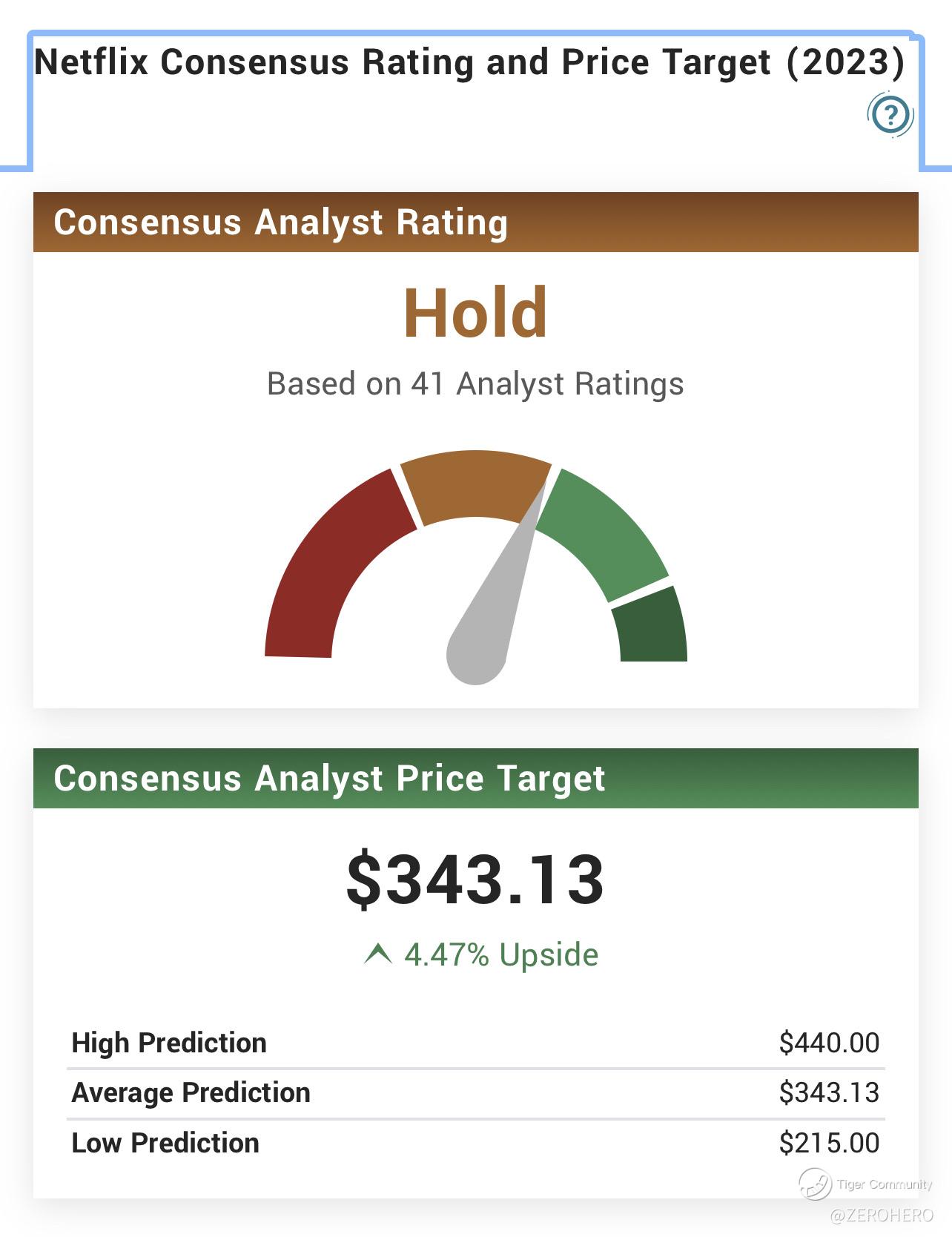Select the Low Prediction row label

pos(165,1143)
